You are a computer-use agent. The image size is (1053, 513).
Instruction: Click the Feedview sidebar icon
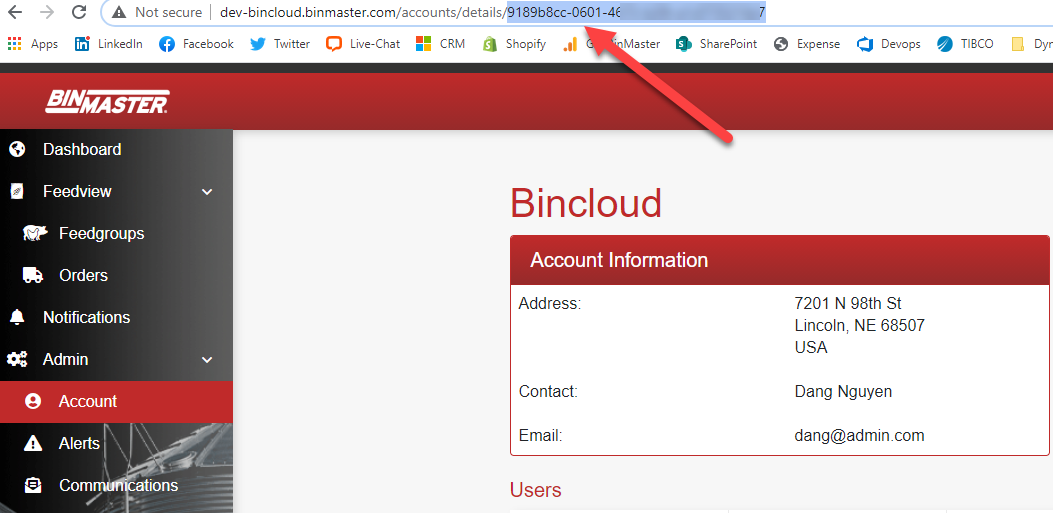(x=17, y=191)
